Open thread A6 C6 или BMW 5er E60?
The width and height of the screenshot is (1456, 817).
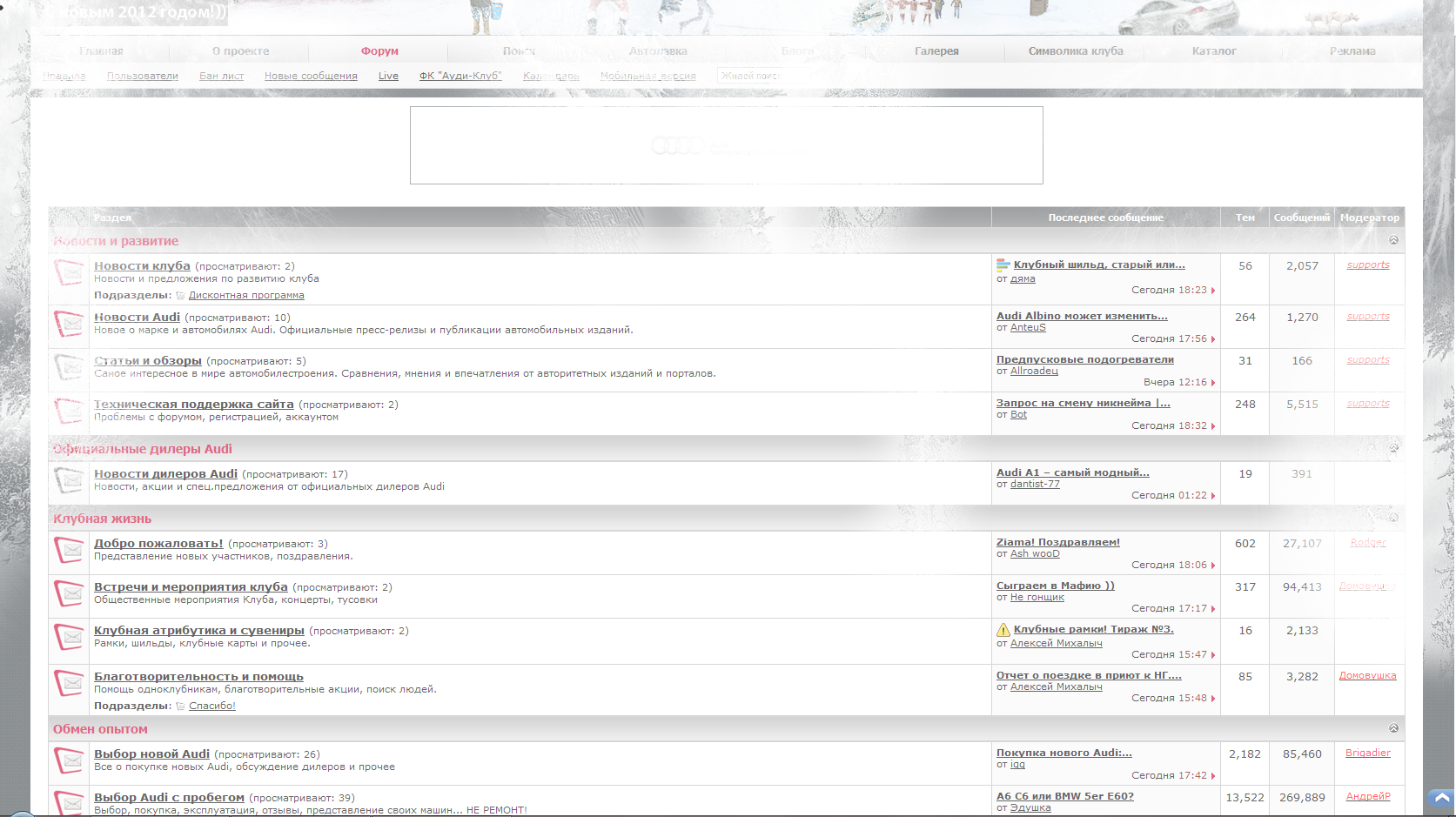tap(1065, 796)
